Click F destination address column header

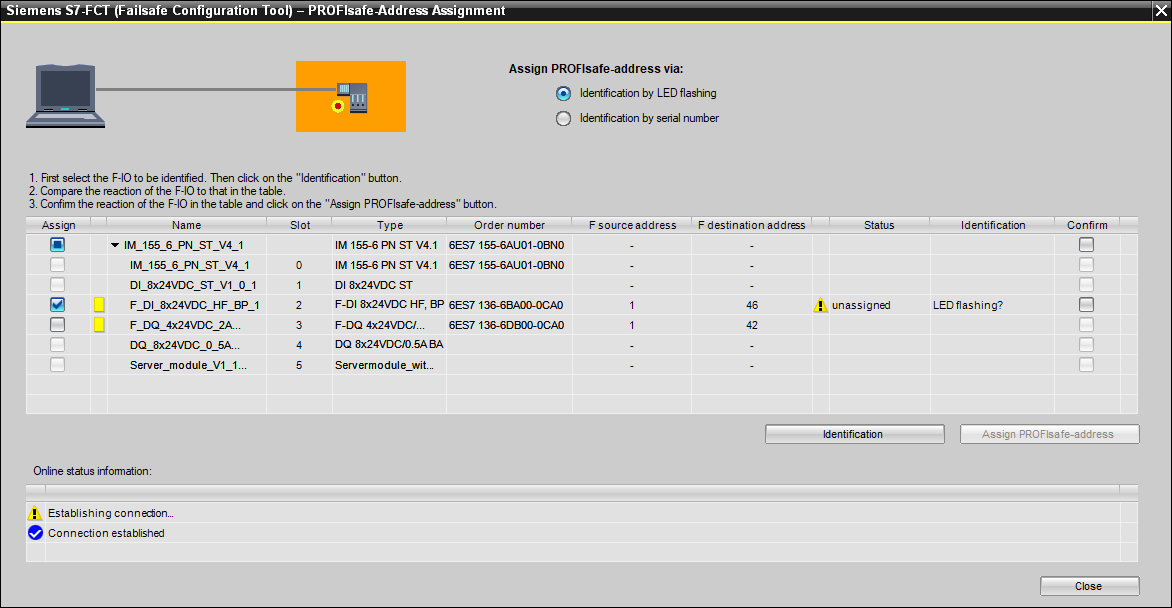point(750,225)
